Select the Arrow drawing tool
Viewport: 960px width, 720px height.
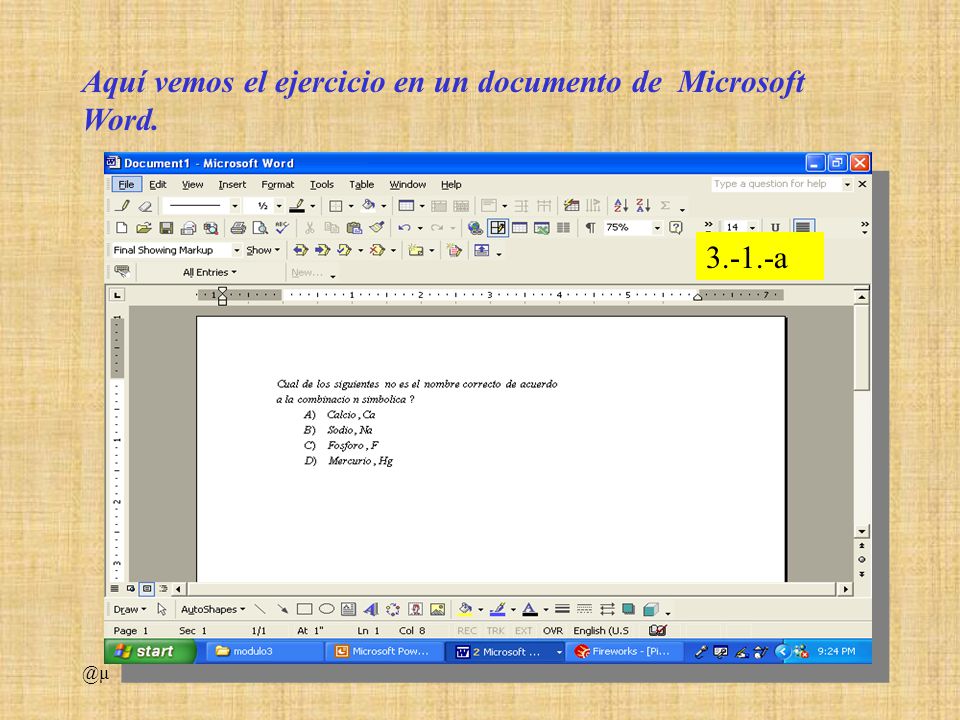click(x=282, y=609)
